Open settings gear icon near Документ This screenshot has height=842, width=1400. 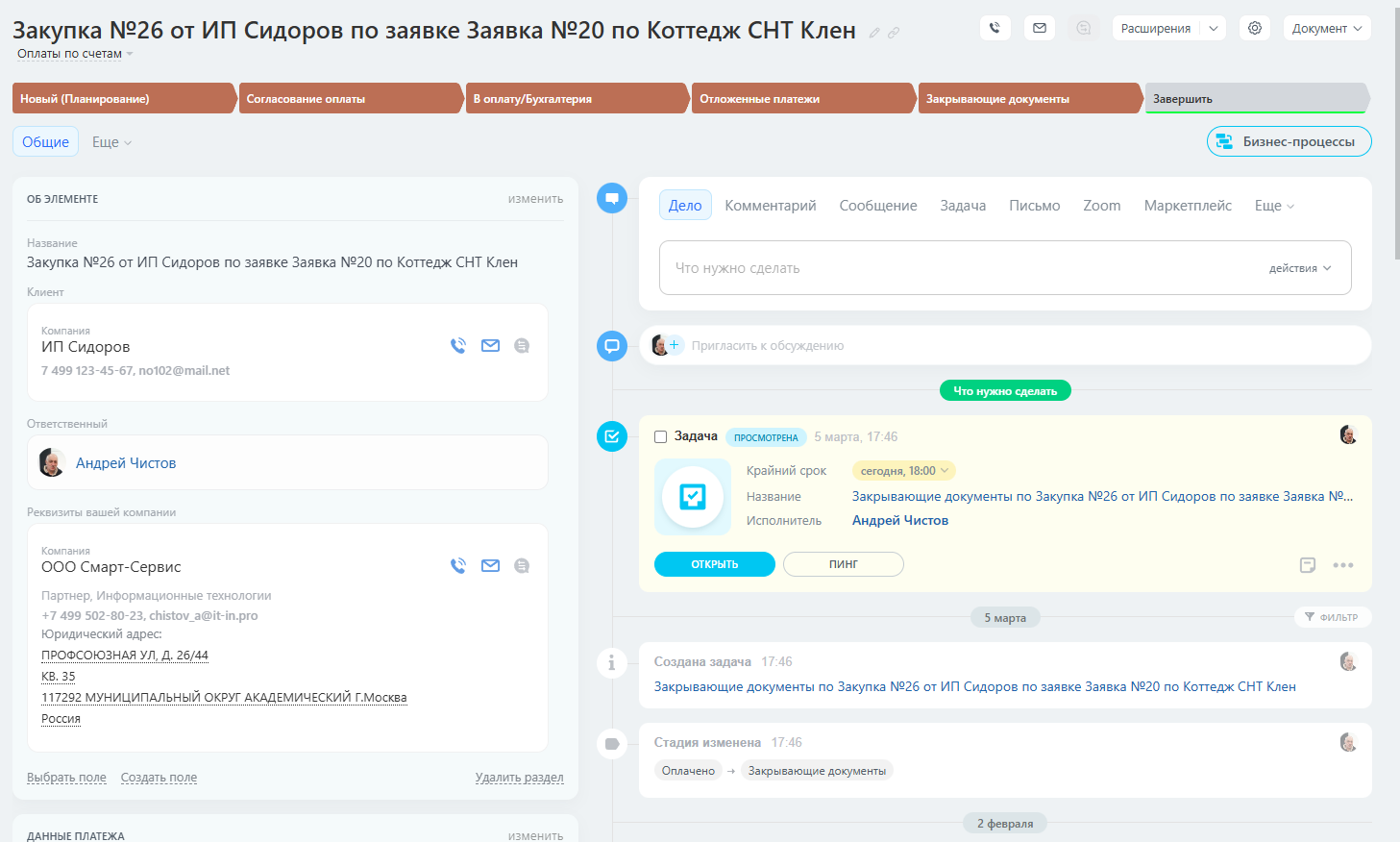tap(1255, 28)
